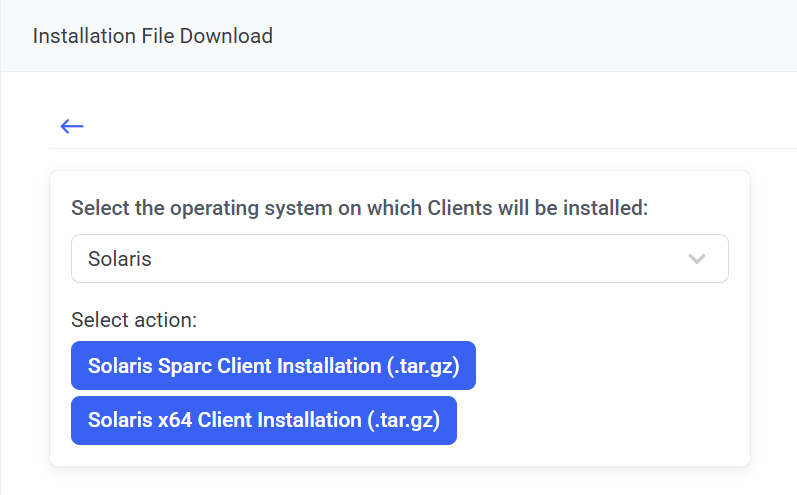Click the selected 'Solaris' value text
Viewport: 797px width, 495px height.
click(120, 259)
